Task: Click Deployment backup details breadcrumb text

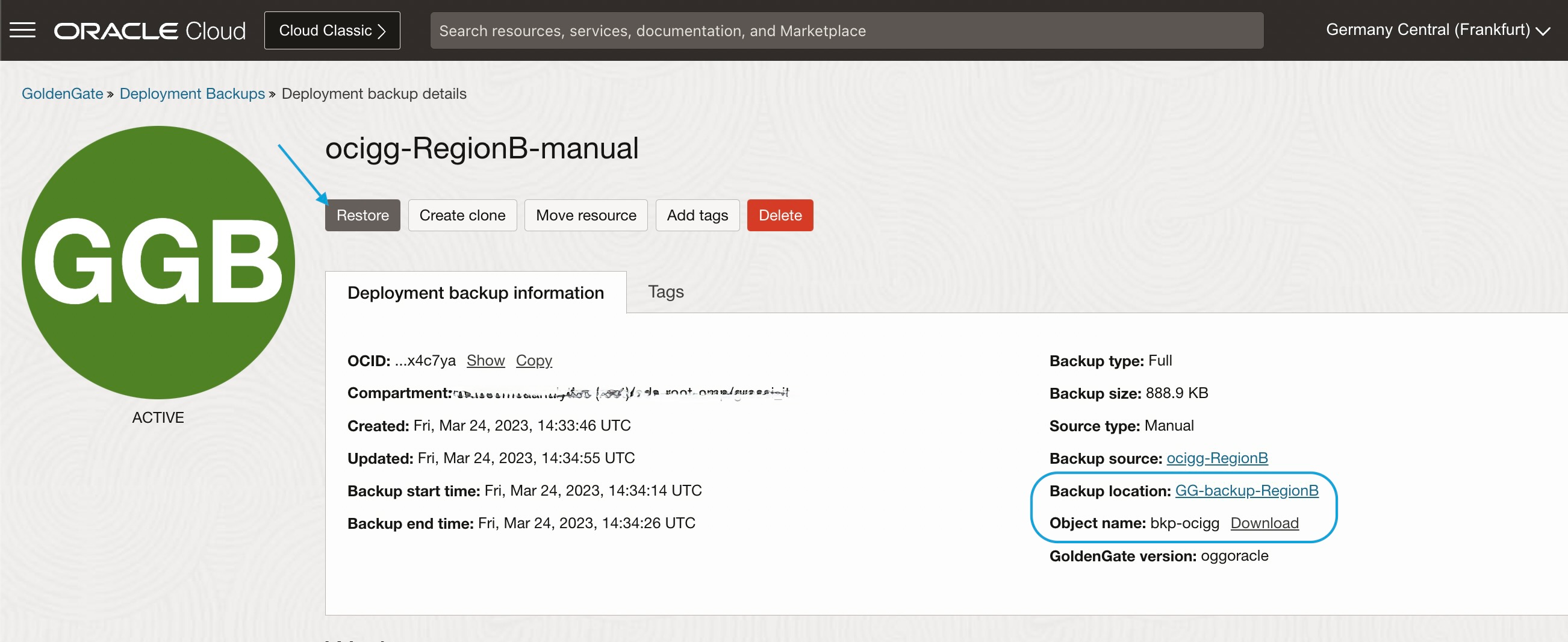Action: pyautogui.click(x=374, y=94)
